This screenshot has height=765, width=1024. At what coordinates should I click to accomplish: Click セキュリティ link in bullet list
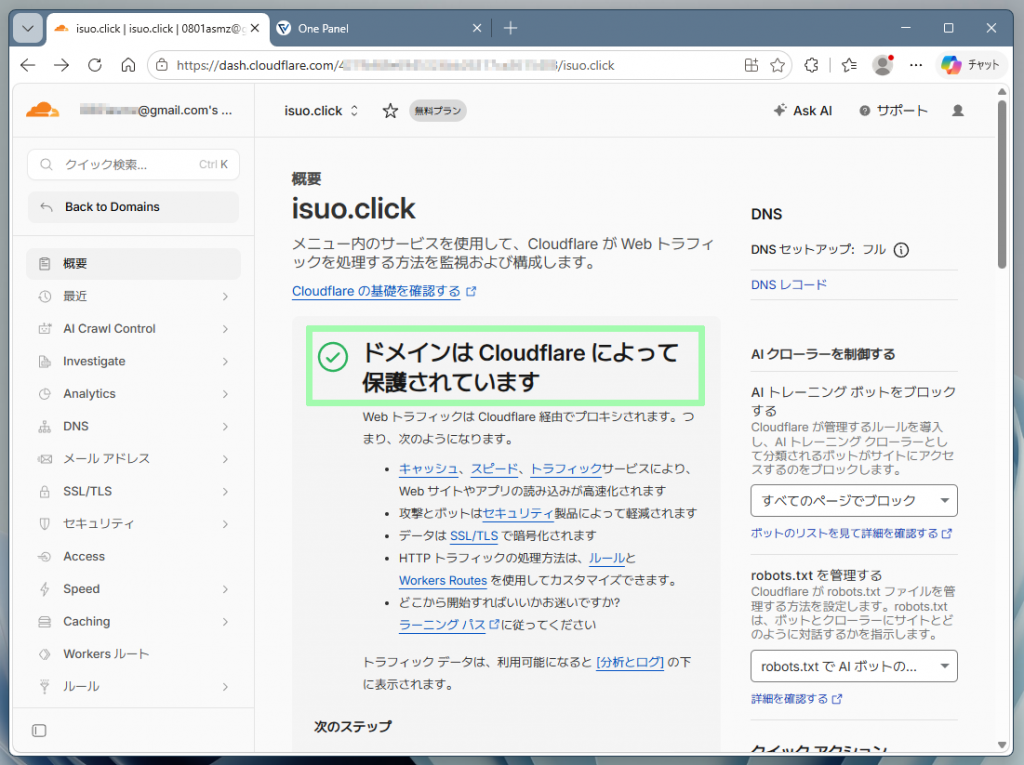[x=518, y=513]
